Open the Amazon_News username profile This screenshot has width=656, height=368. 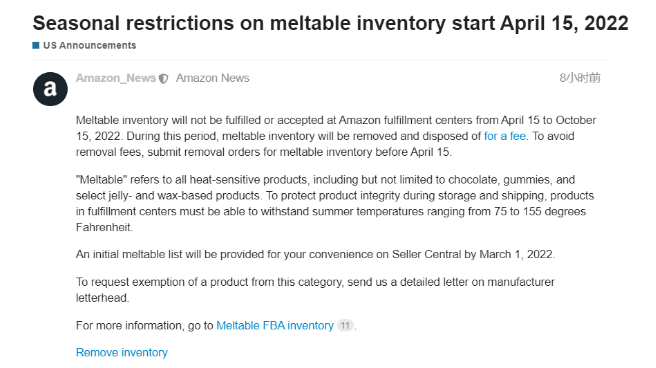[x=116, y=78]
